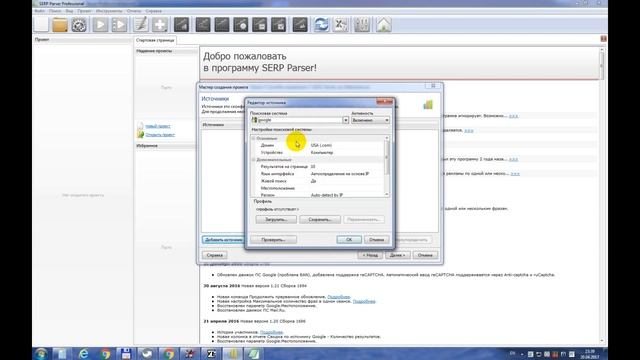Collapse the Дополнительные settings group
Viewport: 640px width, 360px height.
[x=253, y=160]
